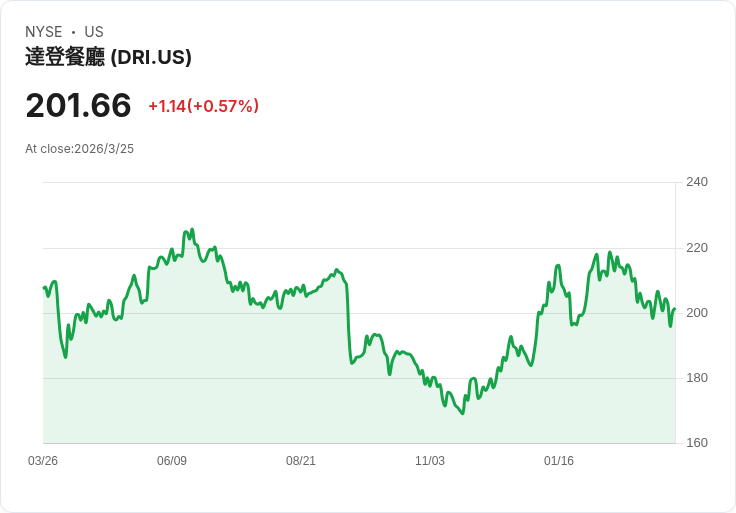The image size is (736, 513).
Task: Click the 160 value on y-axis
Action: point(697,443)
